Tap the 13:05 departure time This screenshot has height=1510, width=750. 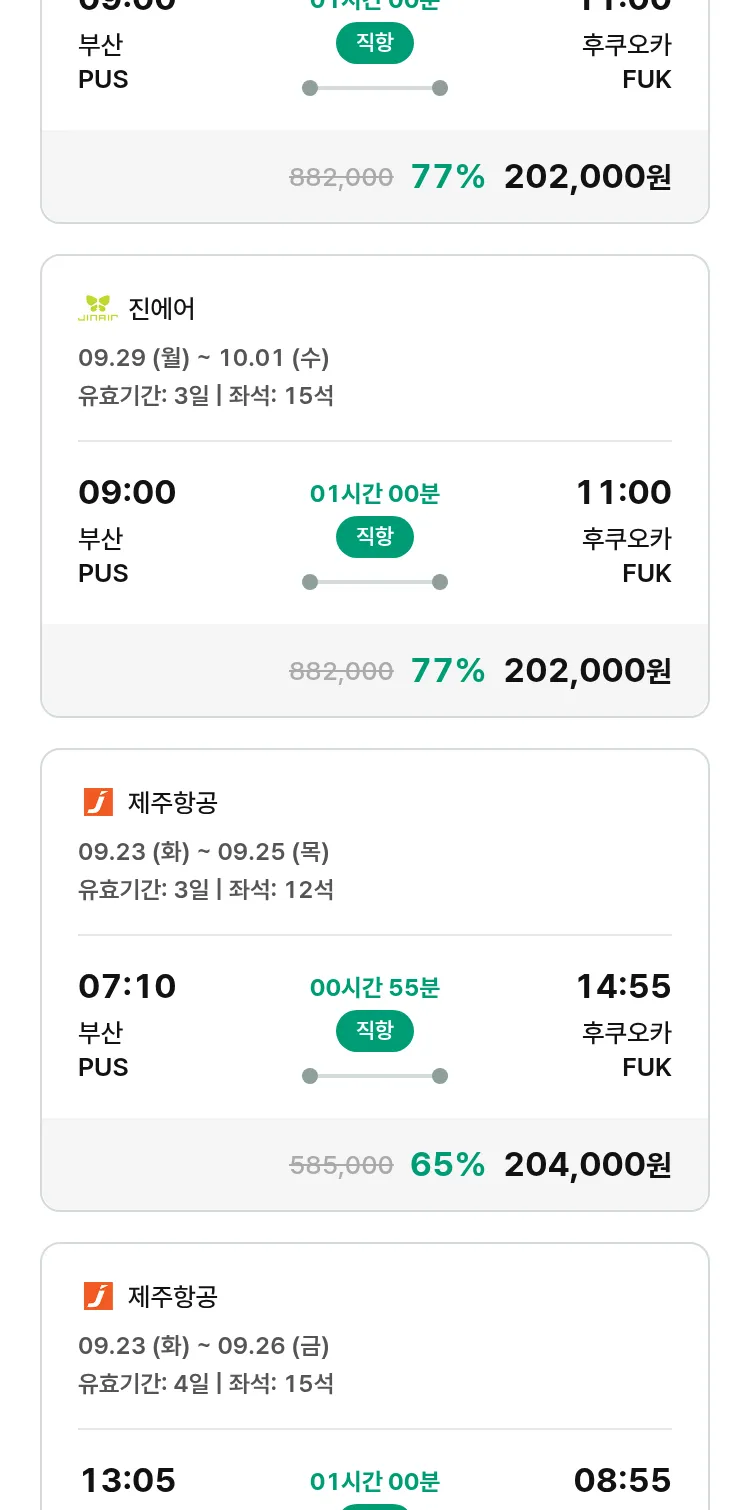click(127, 1480)
